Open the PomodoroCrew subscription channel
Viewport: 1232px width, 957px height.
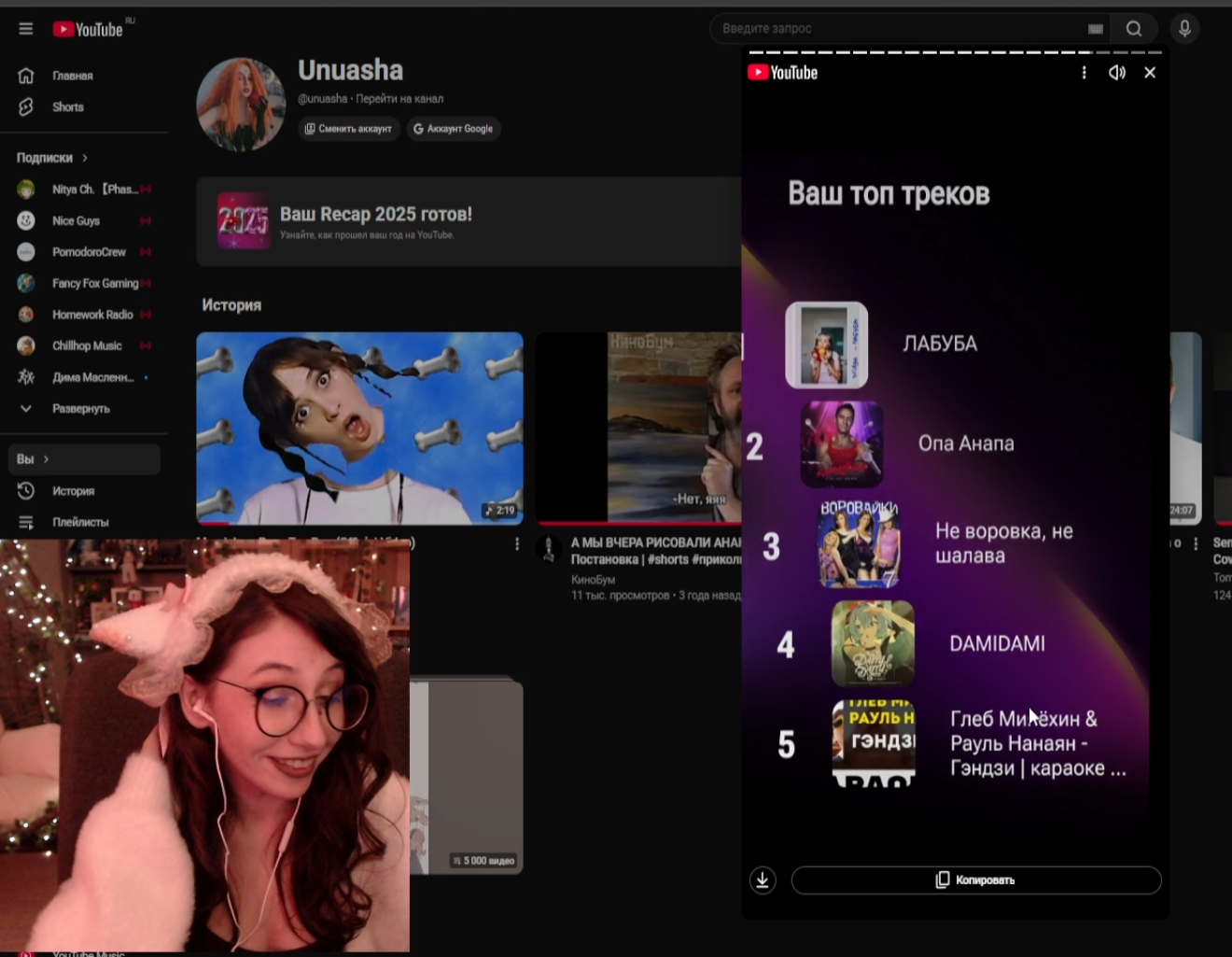click(84, 252)
